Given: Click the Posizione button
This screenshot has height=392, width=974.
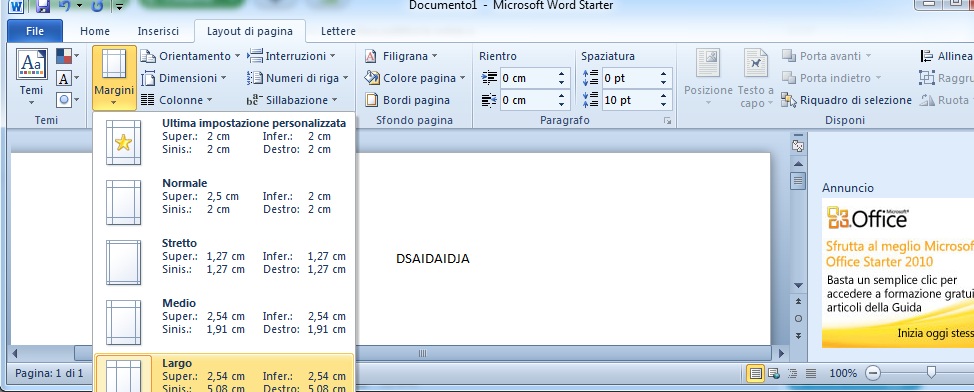Looking at the screenshot, I should click(x=708, y=78).
